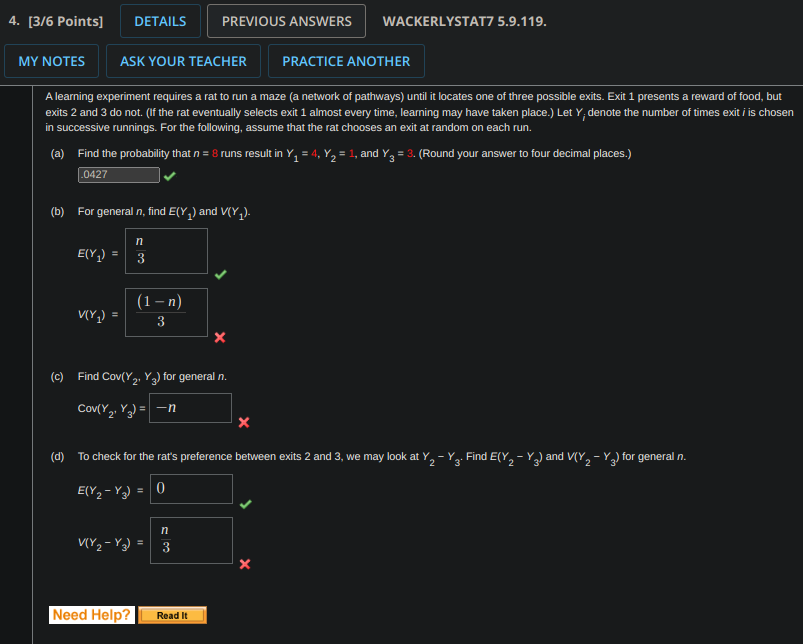Select the V(Y1) answer box
The image size is (803, 644).
pos(166,312)
